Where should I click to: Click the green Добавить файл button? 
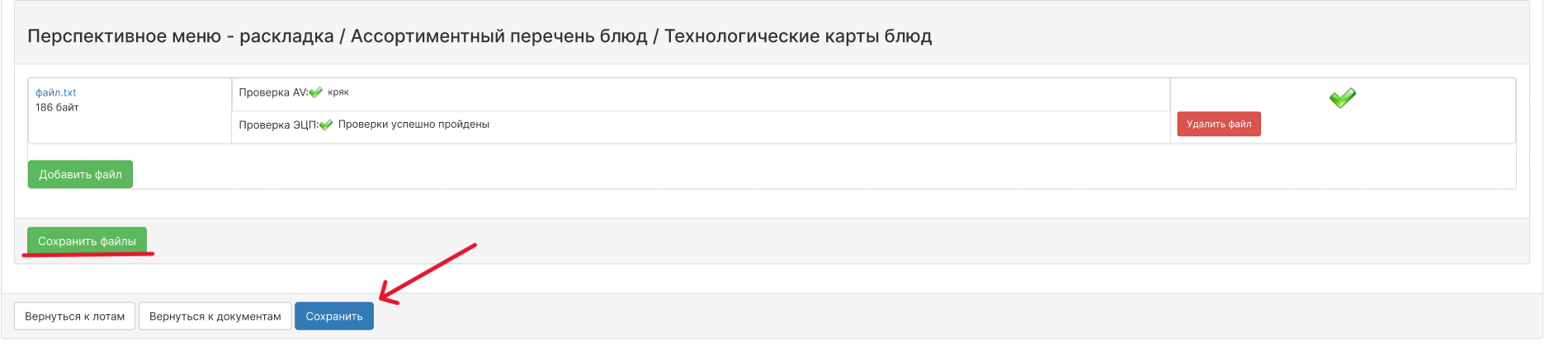click(x=80, y=174)
